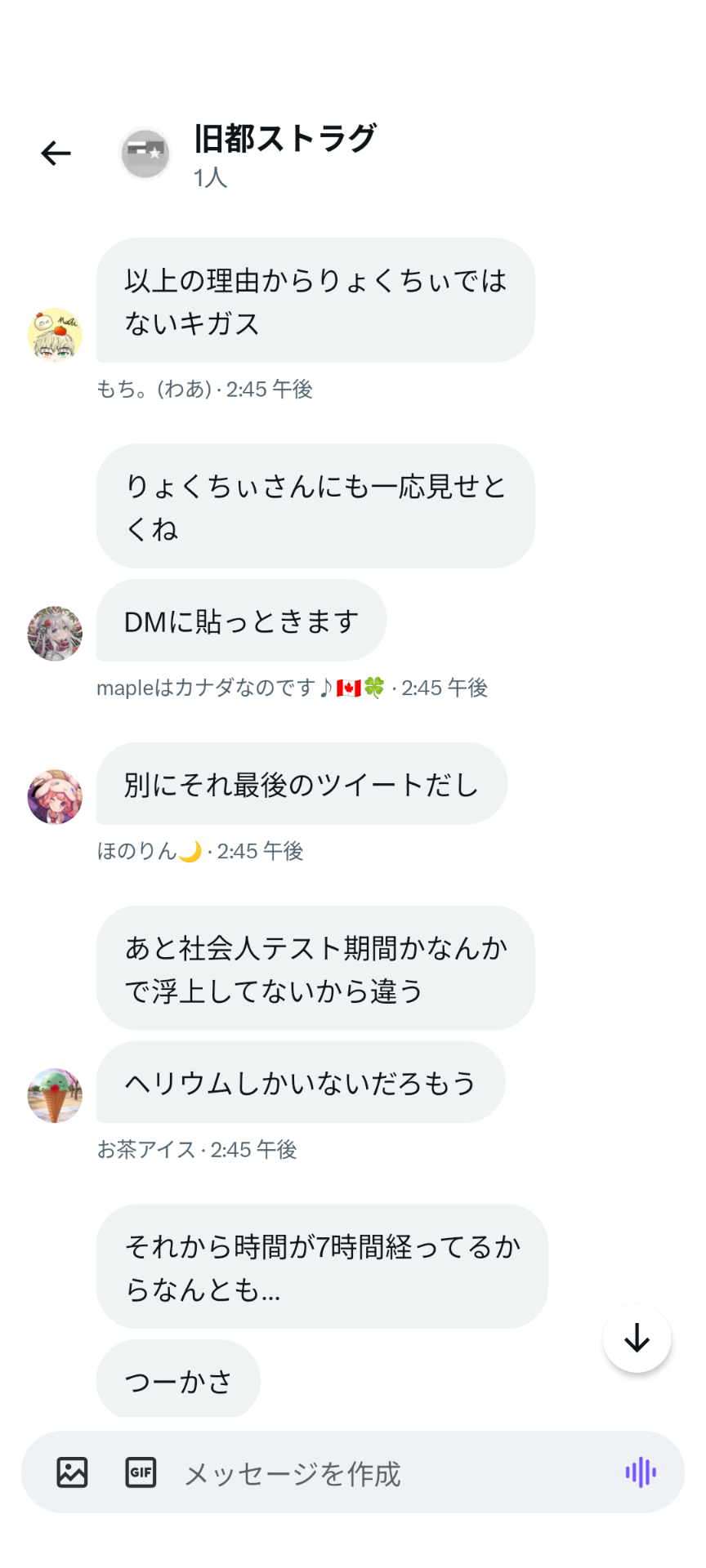This screenshot has width=706, height=1568.
Task: Select the message それから時間が7時間経ってる
Action: [x=322, y=1267]
